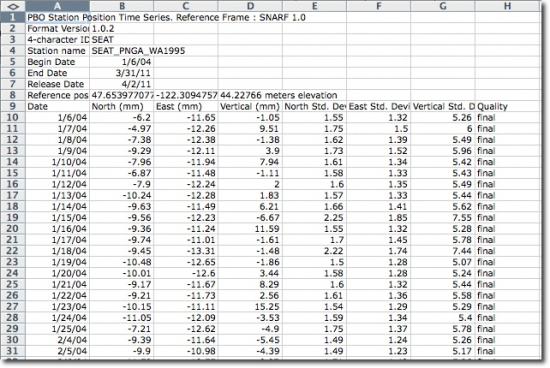The width and height of the screenshot is (550, 368).
Task: Click the '1/25/04' date cell
Action: (x=58, y=329)
